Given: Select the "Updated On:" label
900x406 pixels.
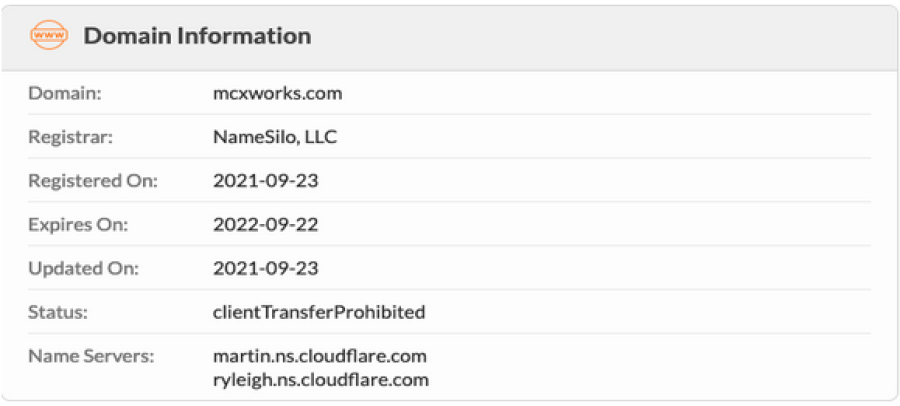Looking at the screenshot, I should click(83, 268).
